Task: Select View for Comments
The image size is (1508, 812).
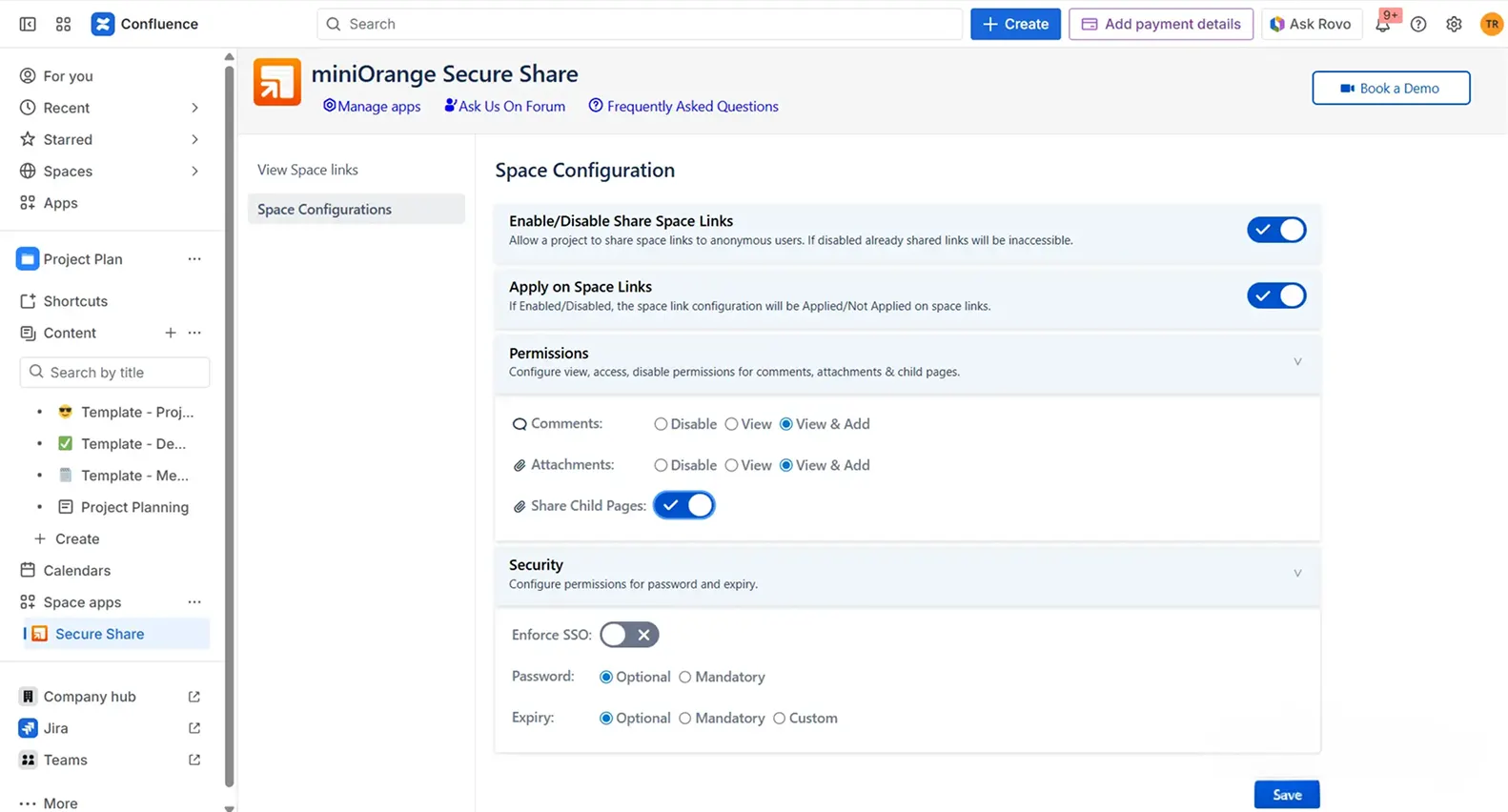Action: [x=731, y=424]
